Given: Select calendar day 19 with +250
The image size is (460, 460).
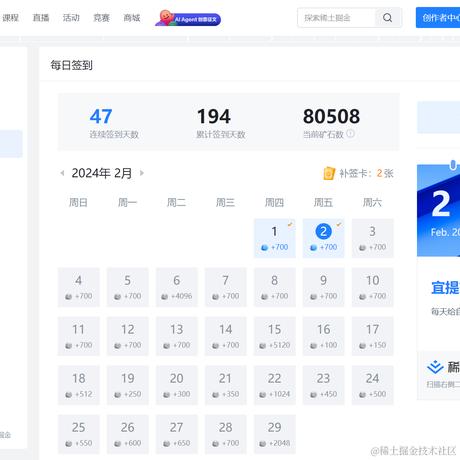Looking at the screenshot, I should [128, 385].
